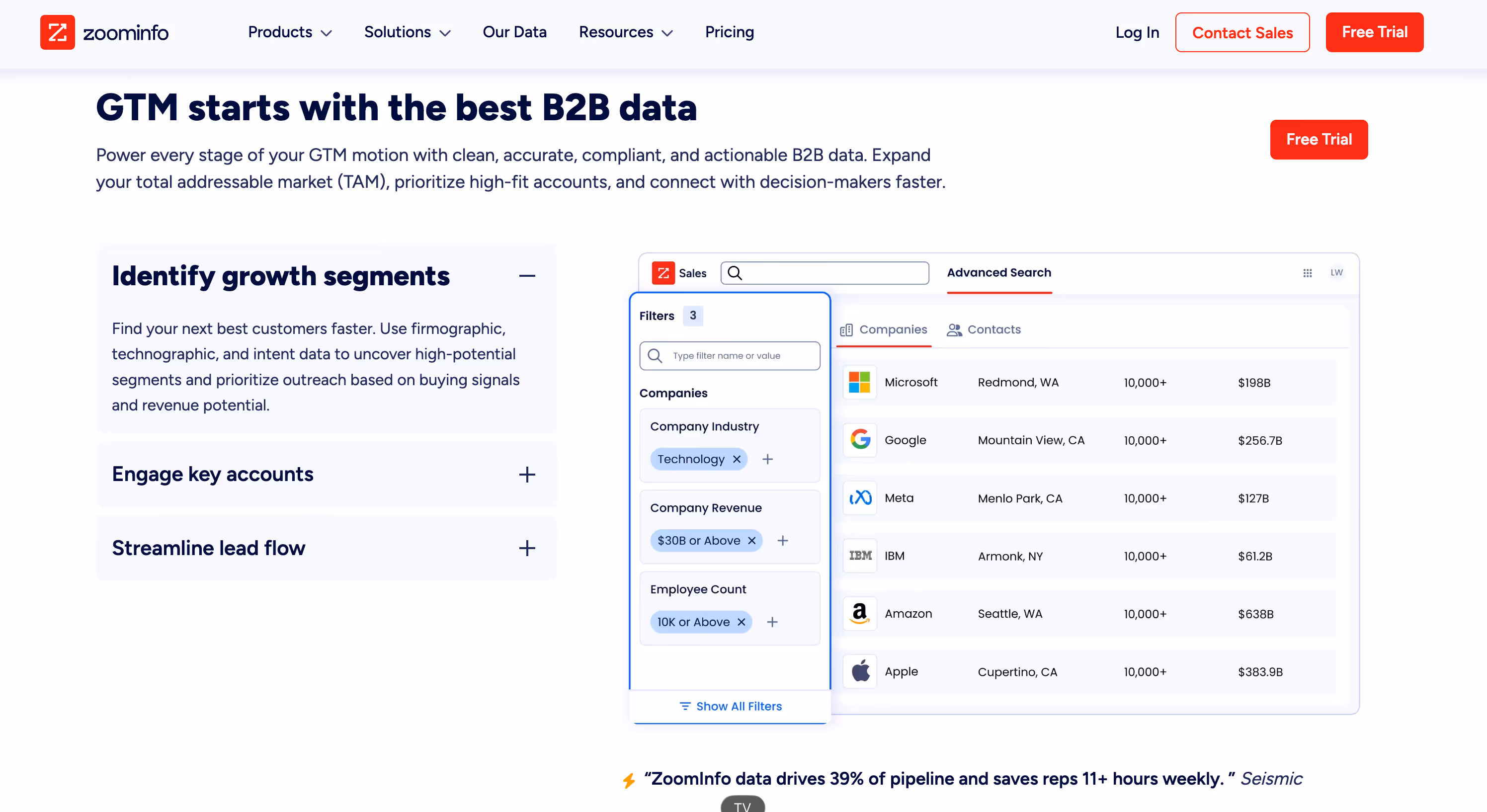Select the Advanced Search tab
1487x812 pixels.
click(x=999, y=273)
